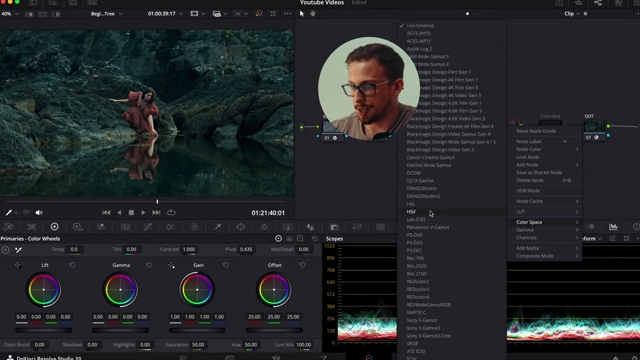Pick white point beside Gain
Screen dimensions: 640x360
pyautogui.click(x=171, y=265)
